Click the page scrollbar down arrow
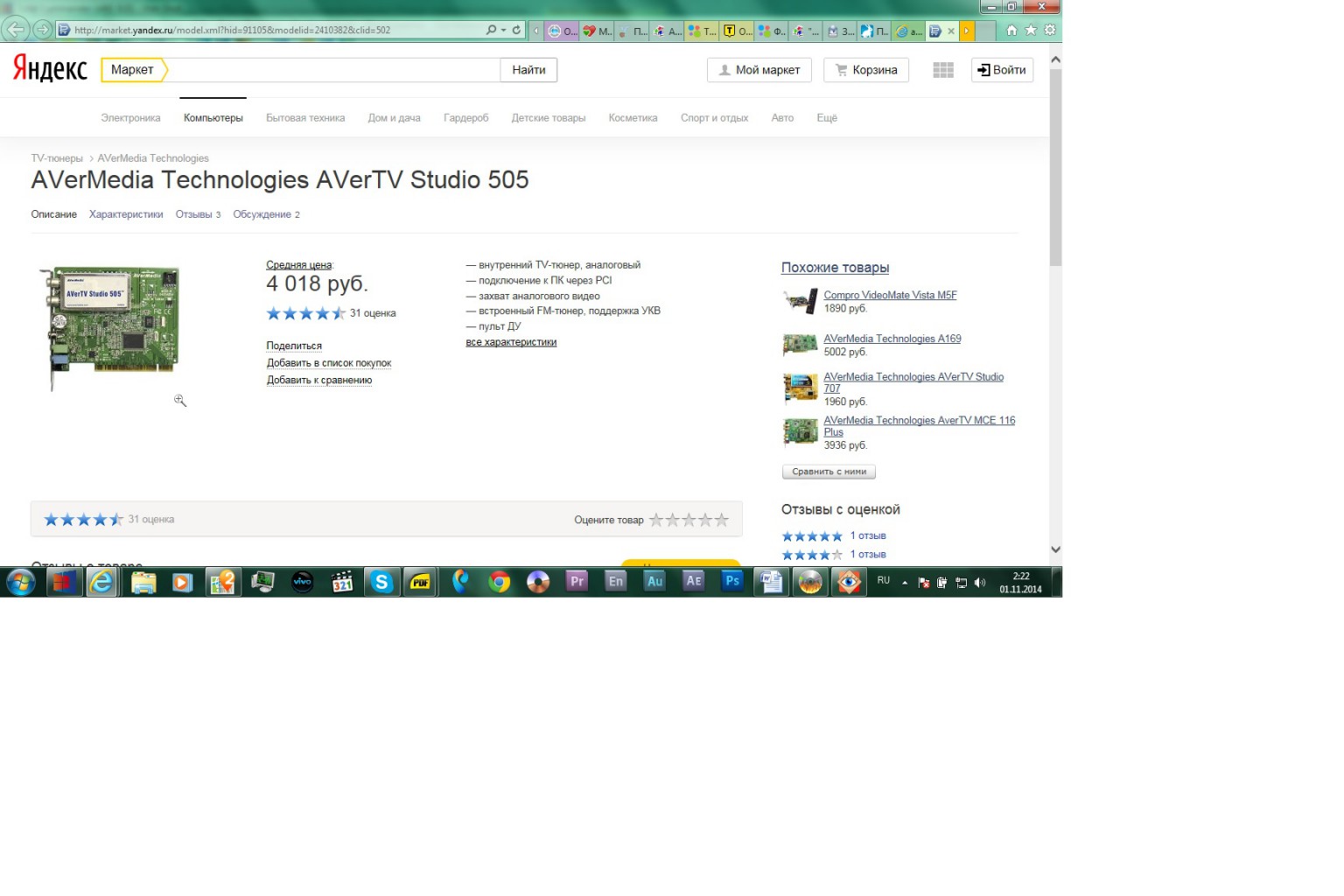 click(x=1055, y=549)
